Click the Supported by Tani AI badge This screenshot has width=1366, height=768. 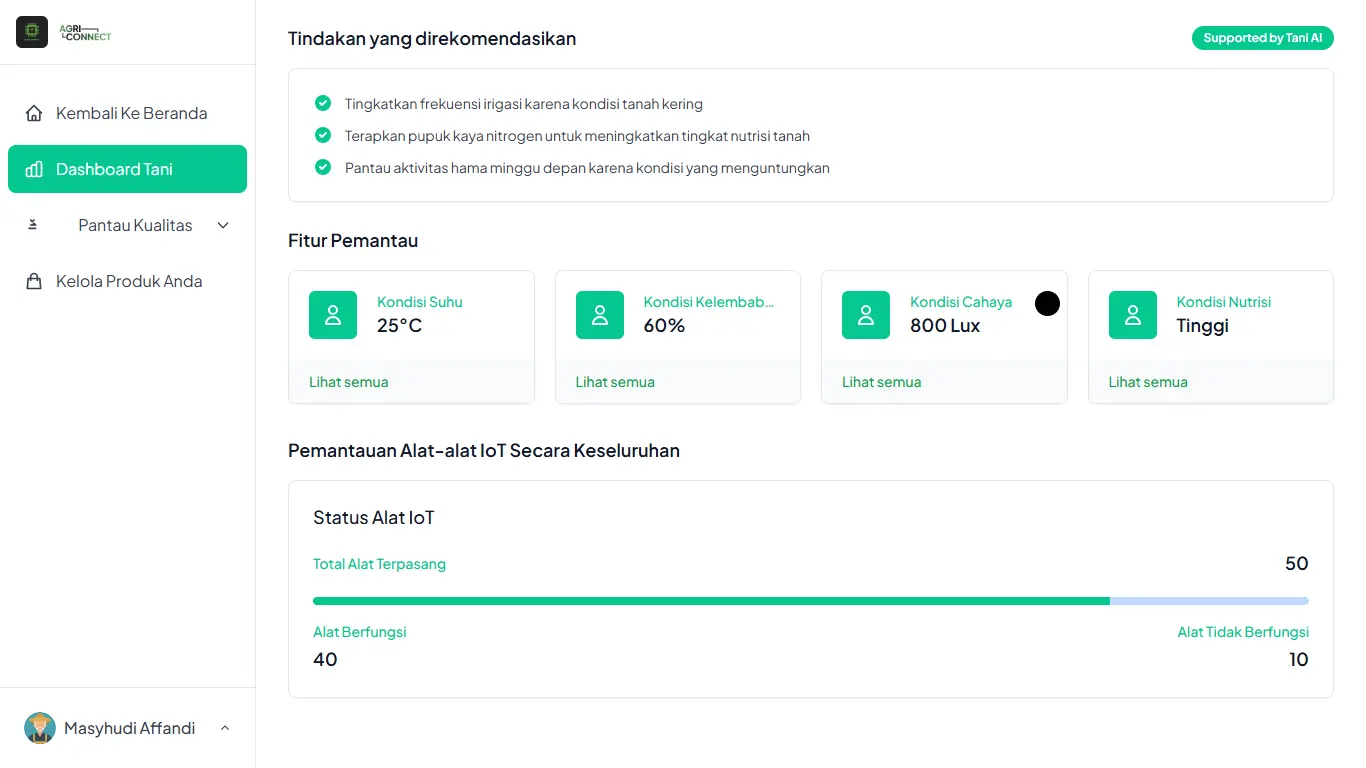1262,37
